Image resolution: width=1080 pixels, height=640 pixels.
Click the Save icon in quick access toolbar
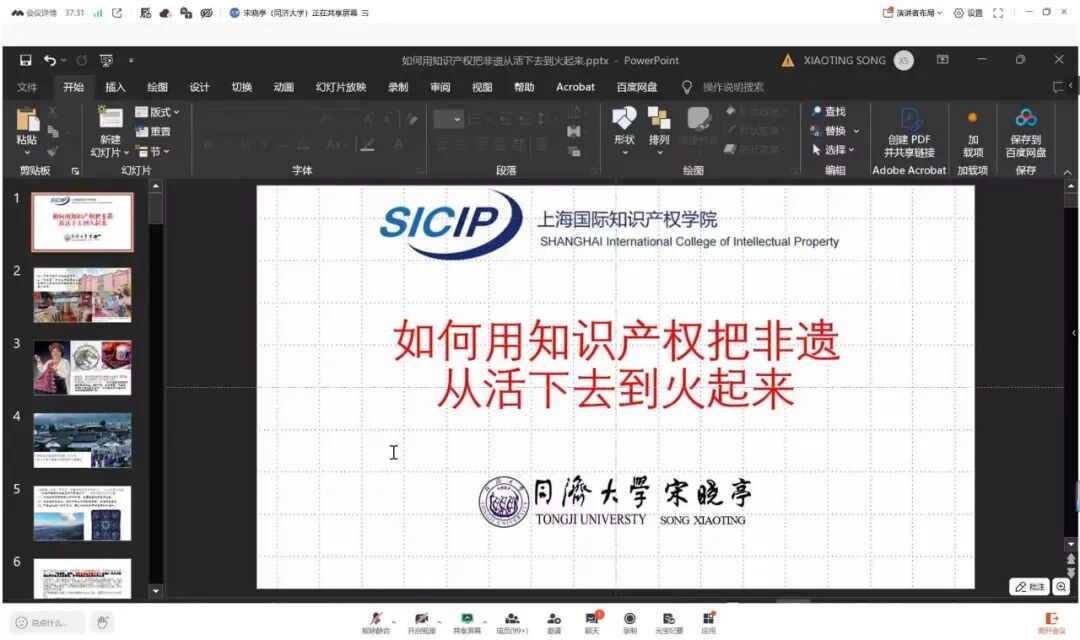[25, 61]
